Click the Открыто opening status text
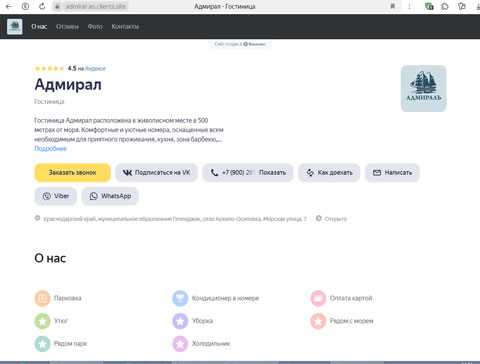480x364 pixels. click(336, 219)
